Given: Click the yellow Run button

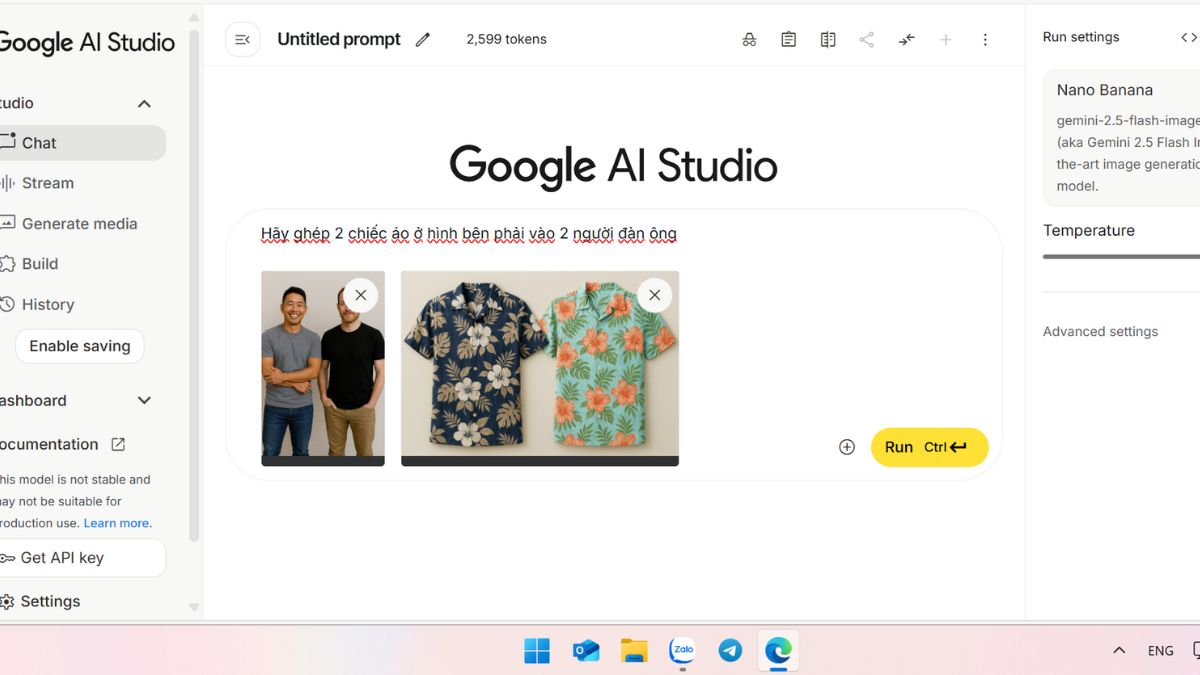Looking at the screenshot, I should coord(929,447).
